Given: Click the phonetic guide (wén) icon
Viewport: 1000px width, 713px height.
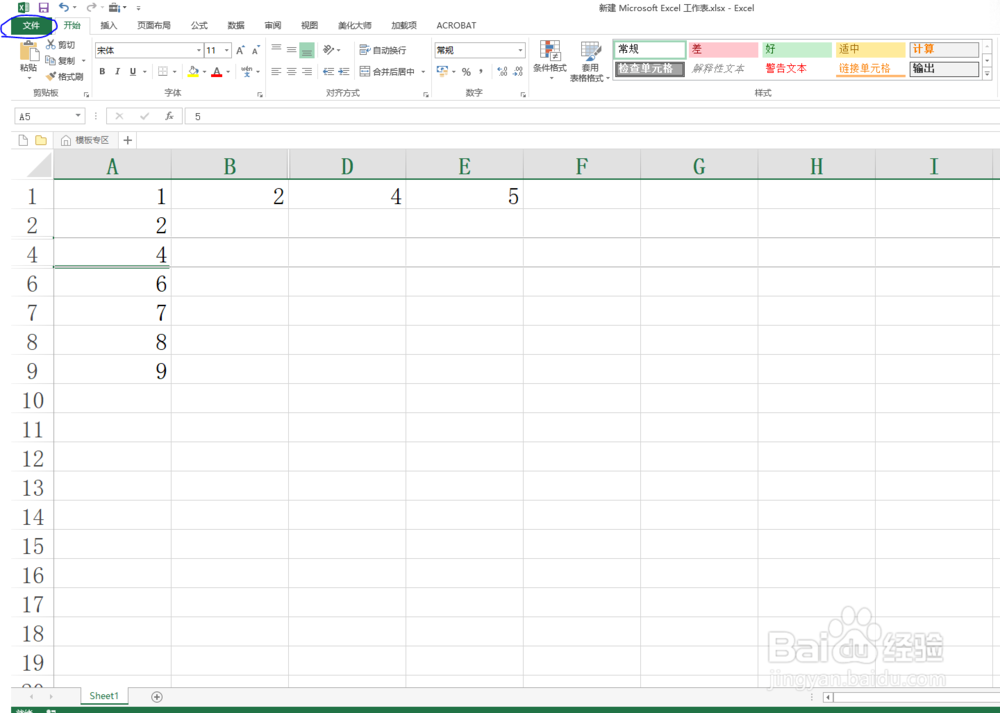Looking at the screenshot, I should [x=247, y=71].
